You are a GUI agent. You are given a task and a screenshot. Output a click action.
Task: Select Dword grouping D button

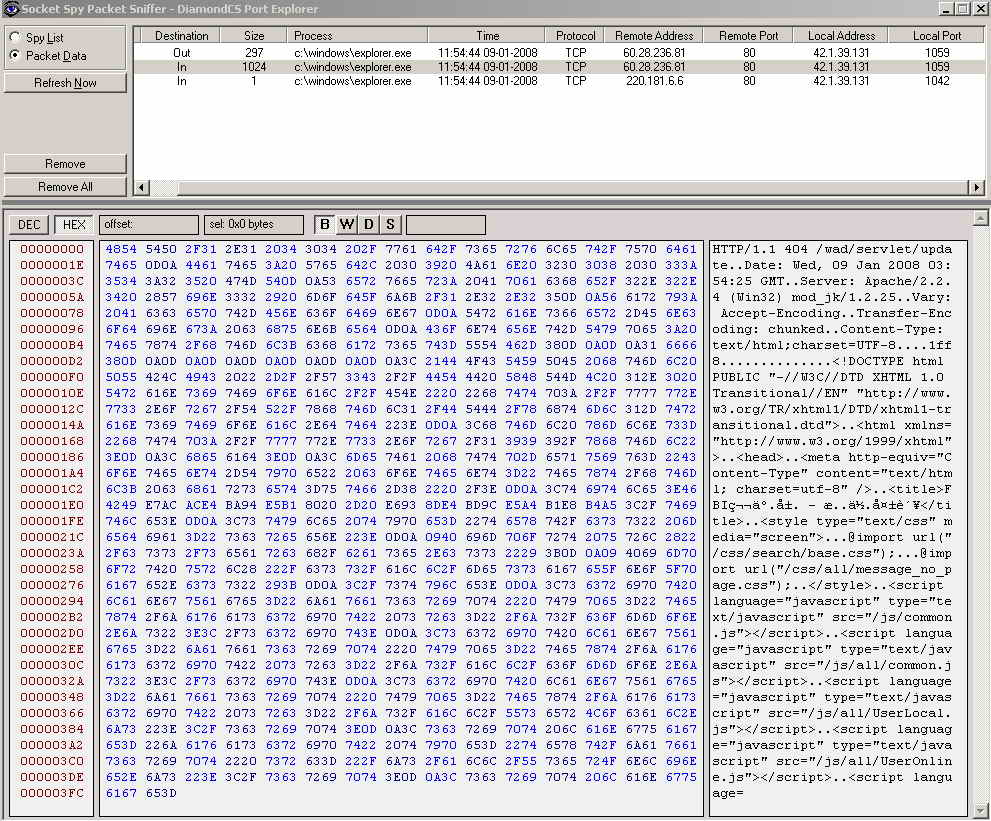click(x=368, y=225)
